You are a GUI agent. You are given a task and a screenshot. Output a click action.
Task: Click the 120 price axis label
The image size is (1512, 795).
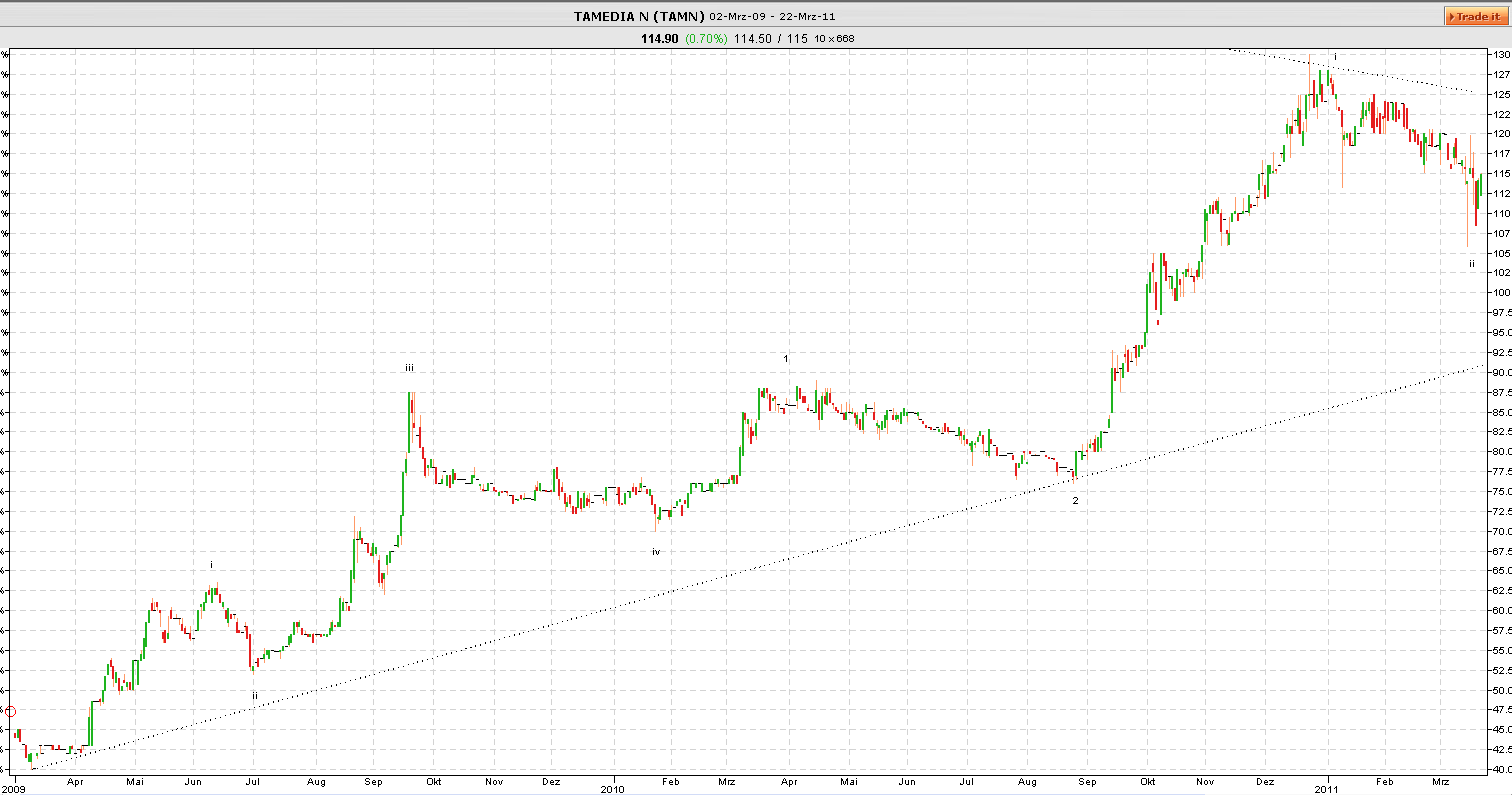[x=1501, y=133]
